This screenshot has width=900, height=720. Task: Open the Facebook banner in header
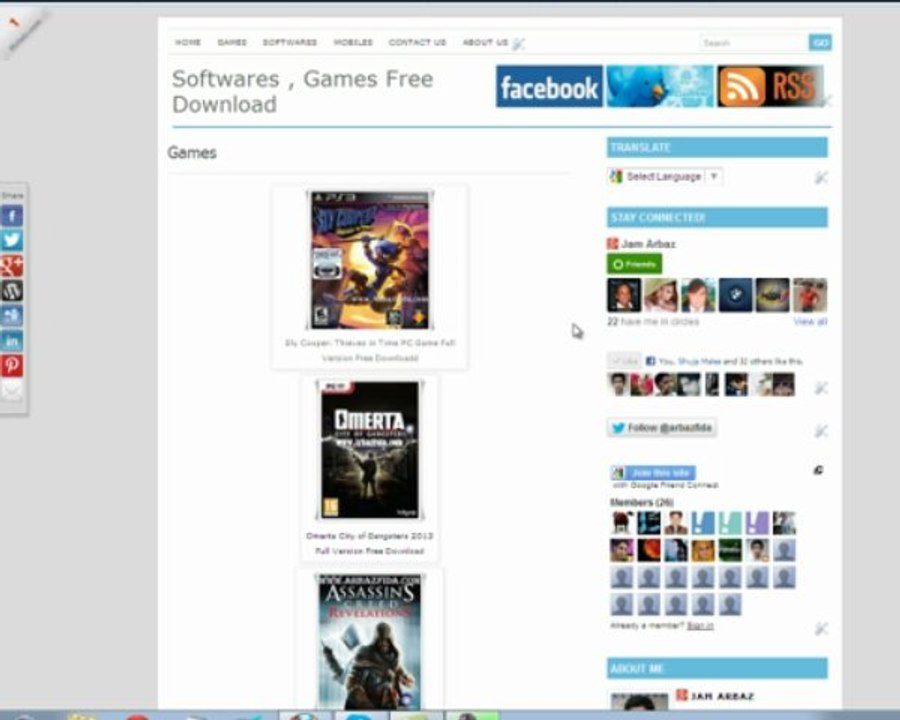(x=549, y=87)
